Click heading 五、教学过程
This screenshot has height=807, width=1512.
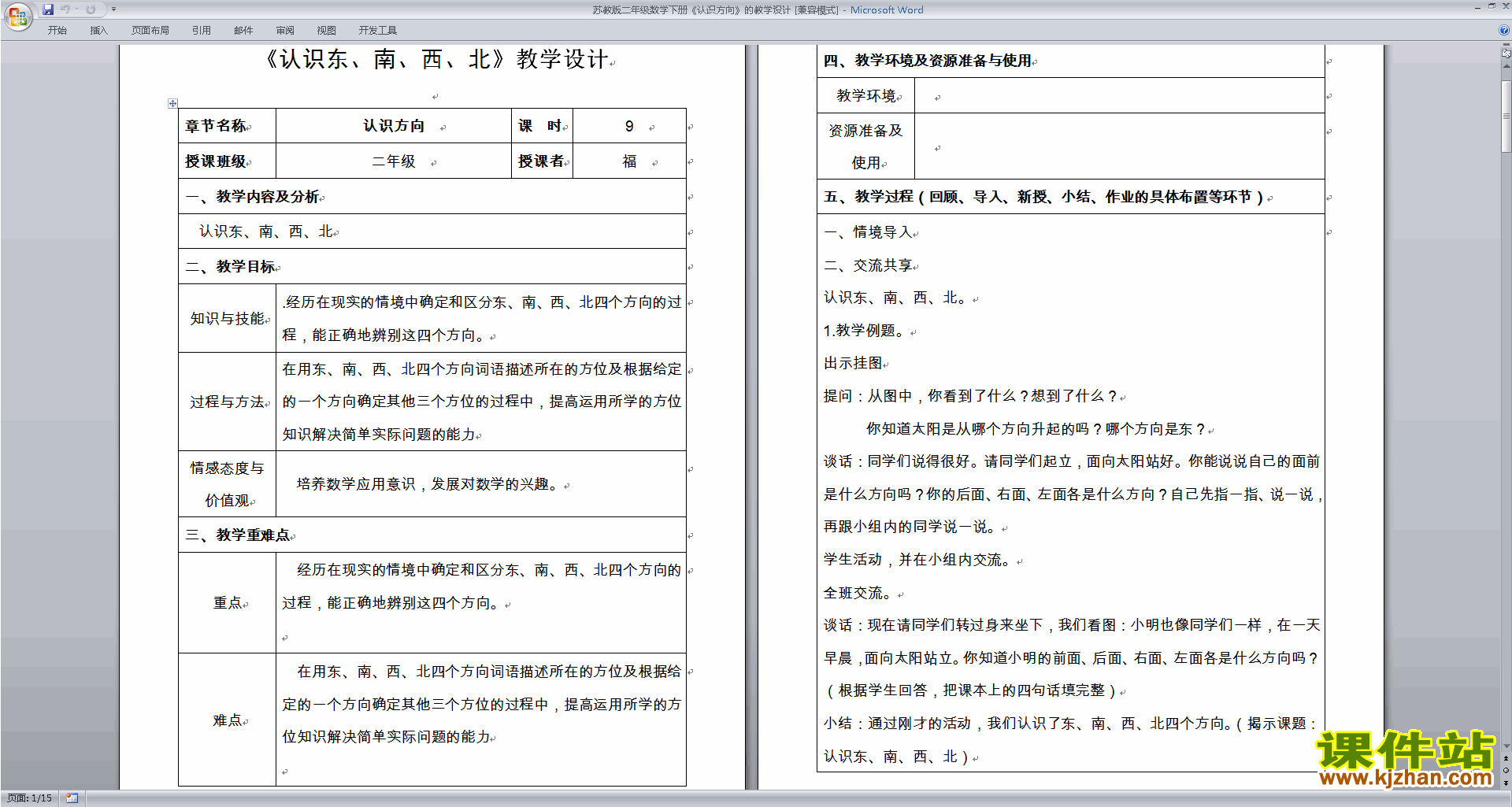tap(1043, 197)
